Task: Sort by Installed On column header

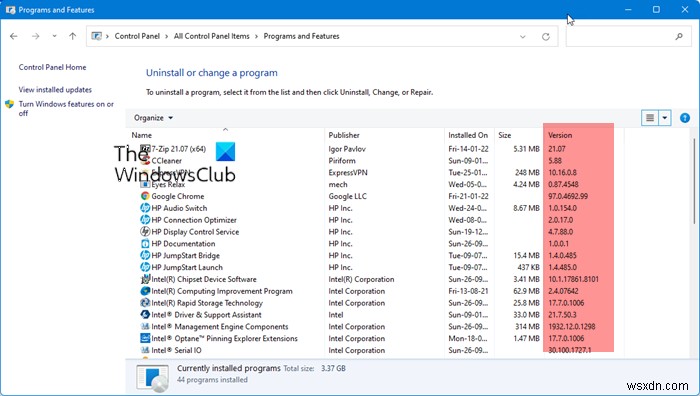Action: 468,135
